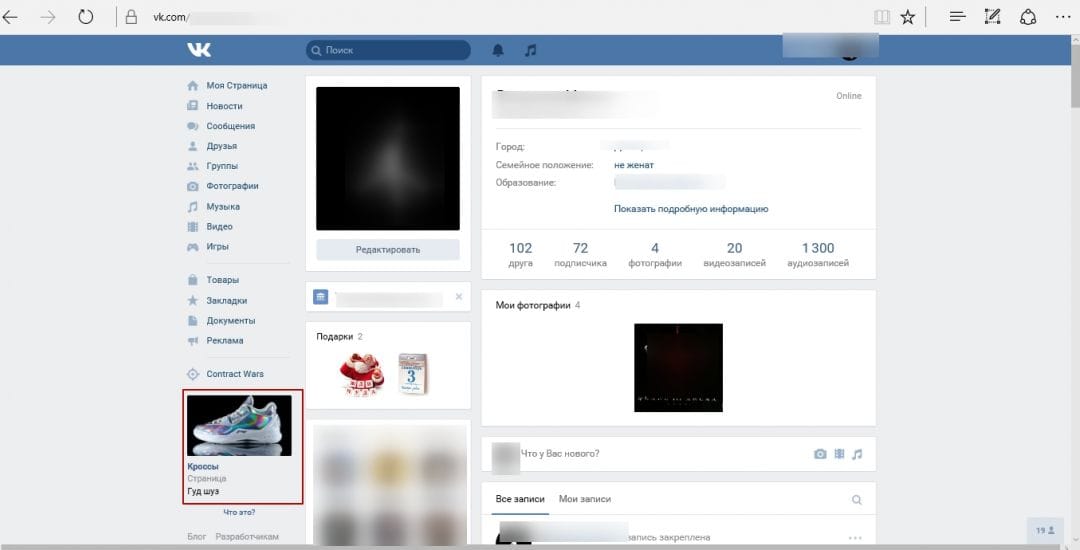Click the camera icon in post box
Screen dimensions: 1080x550
[x=820, y=454]
